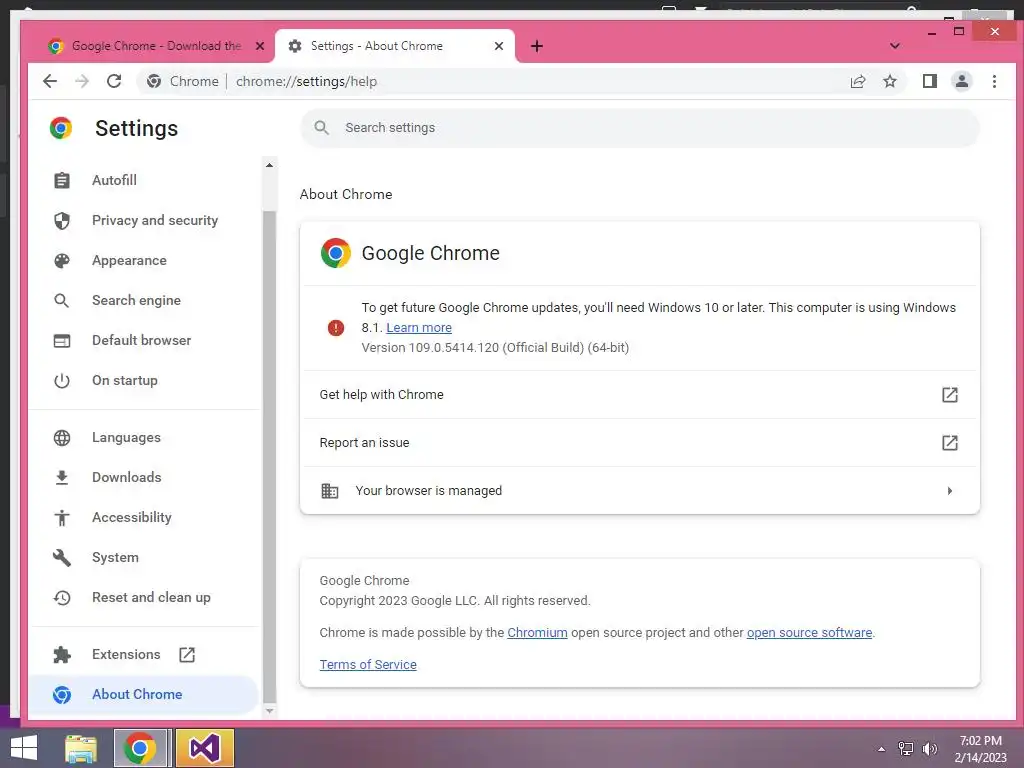Click the Autofill clipboard icon
The image size is (1024, 768).
pyautogui.click(x=62, y=180)
